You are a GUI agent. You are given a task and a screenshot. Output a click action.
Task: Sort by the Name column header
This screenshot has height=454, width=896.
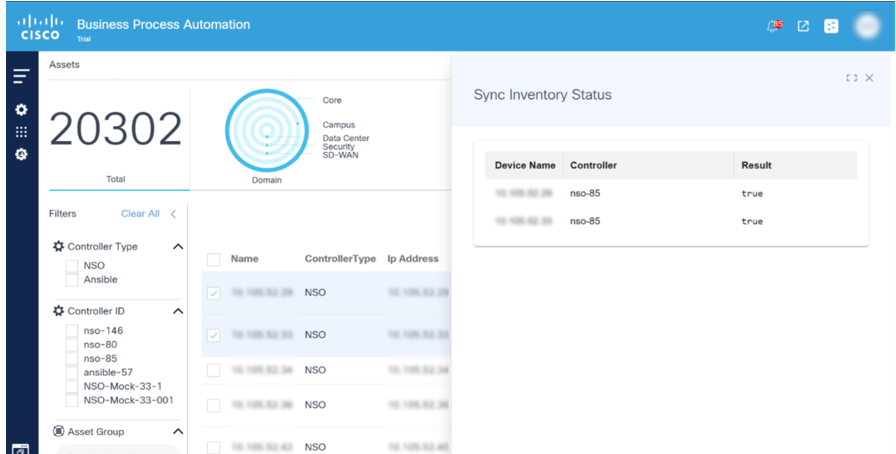245,258
